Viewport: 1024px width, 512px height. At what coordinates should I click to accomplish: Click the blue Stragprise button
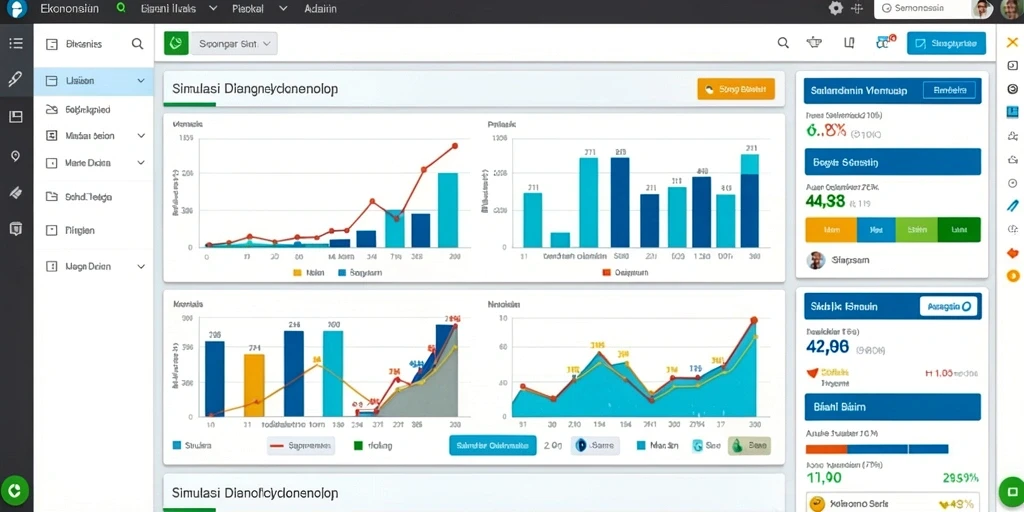click(946, 44)
